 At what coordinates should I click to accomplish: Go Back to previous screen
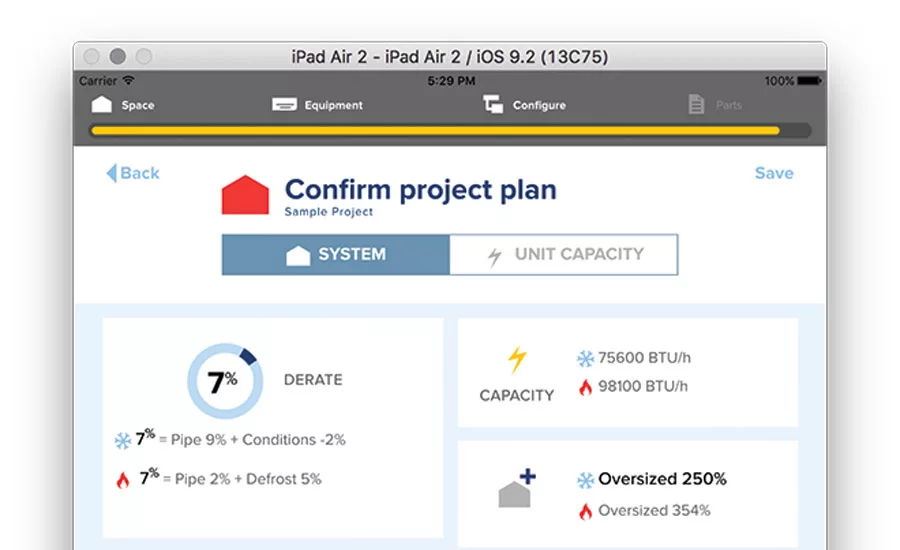(x=133, y=173)
